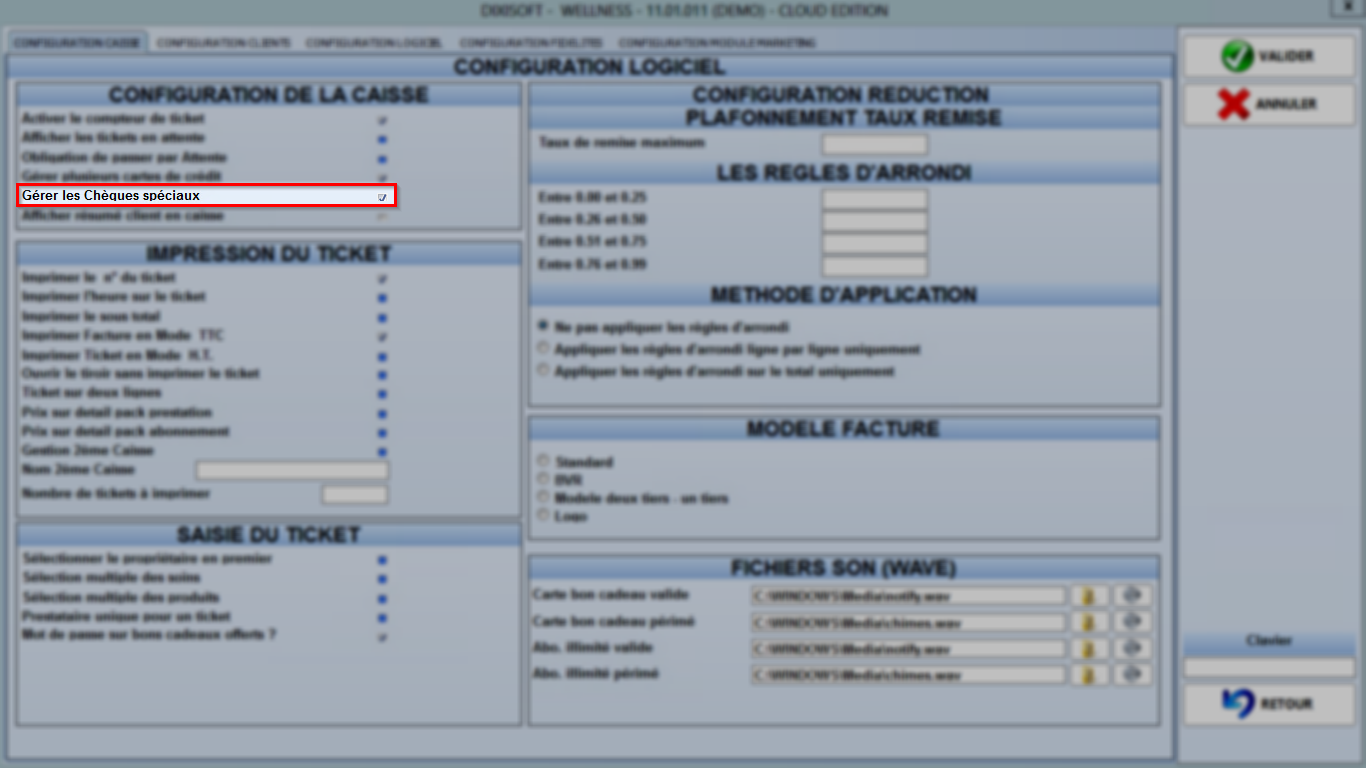Toggle Imprimer l'heure sur le ticket checkbox
1366x768 pixels.
382,298
